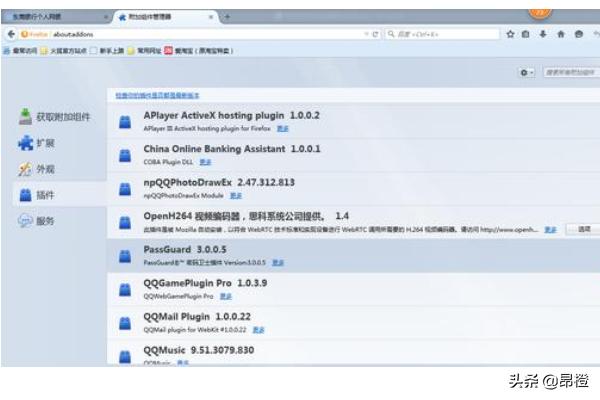Click the Options button on OpenH264 row
Screen dimensions: 600x400
pos(584,229)
